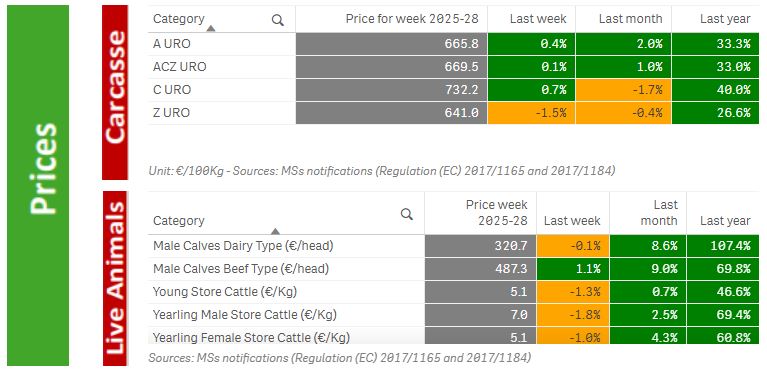Toggle sort arrow under Live Animals Category header
Screen dimensions: 767x371
[x=275, y=232]
